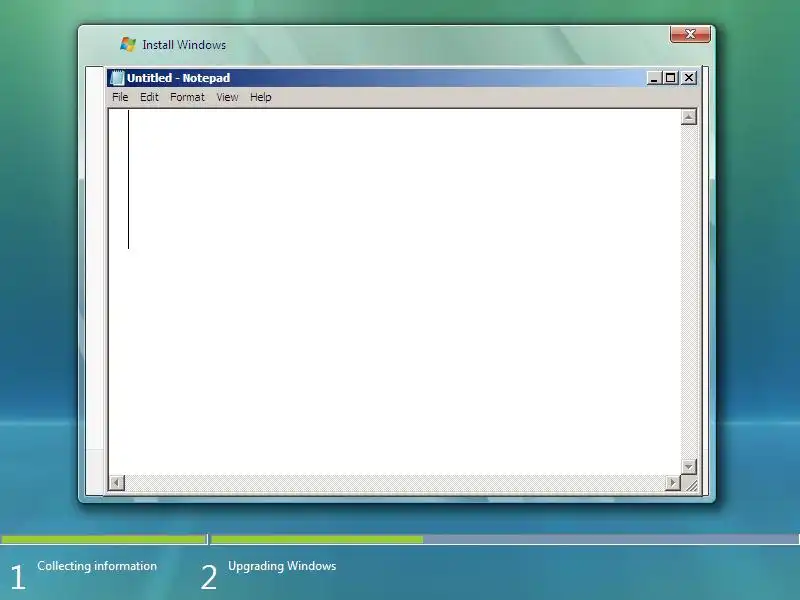Click the 'Untitled - Notepad' title text

[x=179, y=78]
